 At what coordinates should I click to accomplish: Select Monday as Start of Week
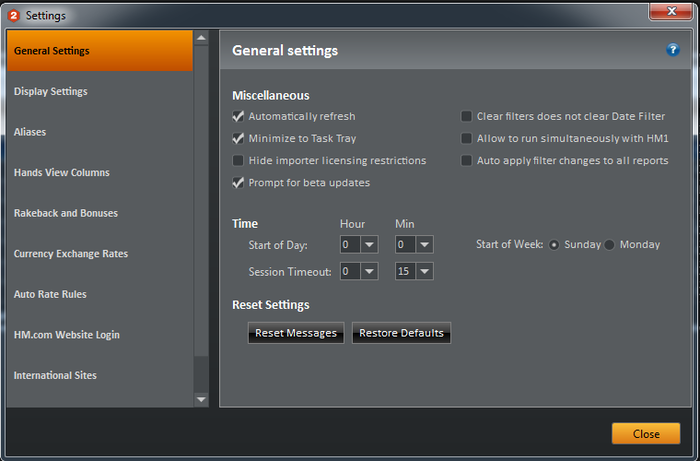[x=609, y=245]
